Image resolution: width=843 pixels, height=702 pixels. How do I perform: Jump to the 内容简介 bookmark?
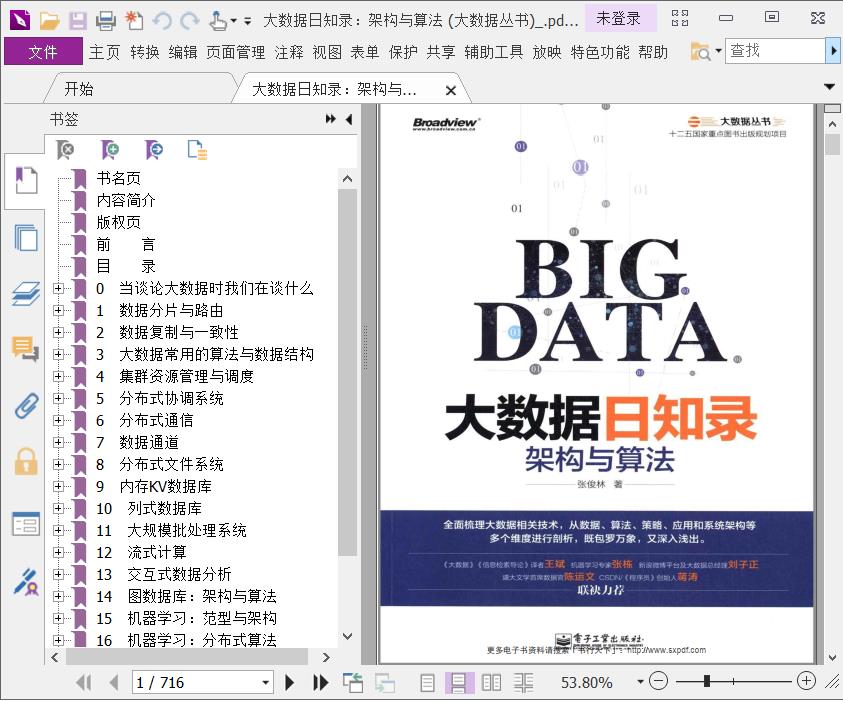pyautogui.click(x=126, y=200)
